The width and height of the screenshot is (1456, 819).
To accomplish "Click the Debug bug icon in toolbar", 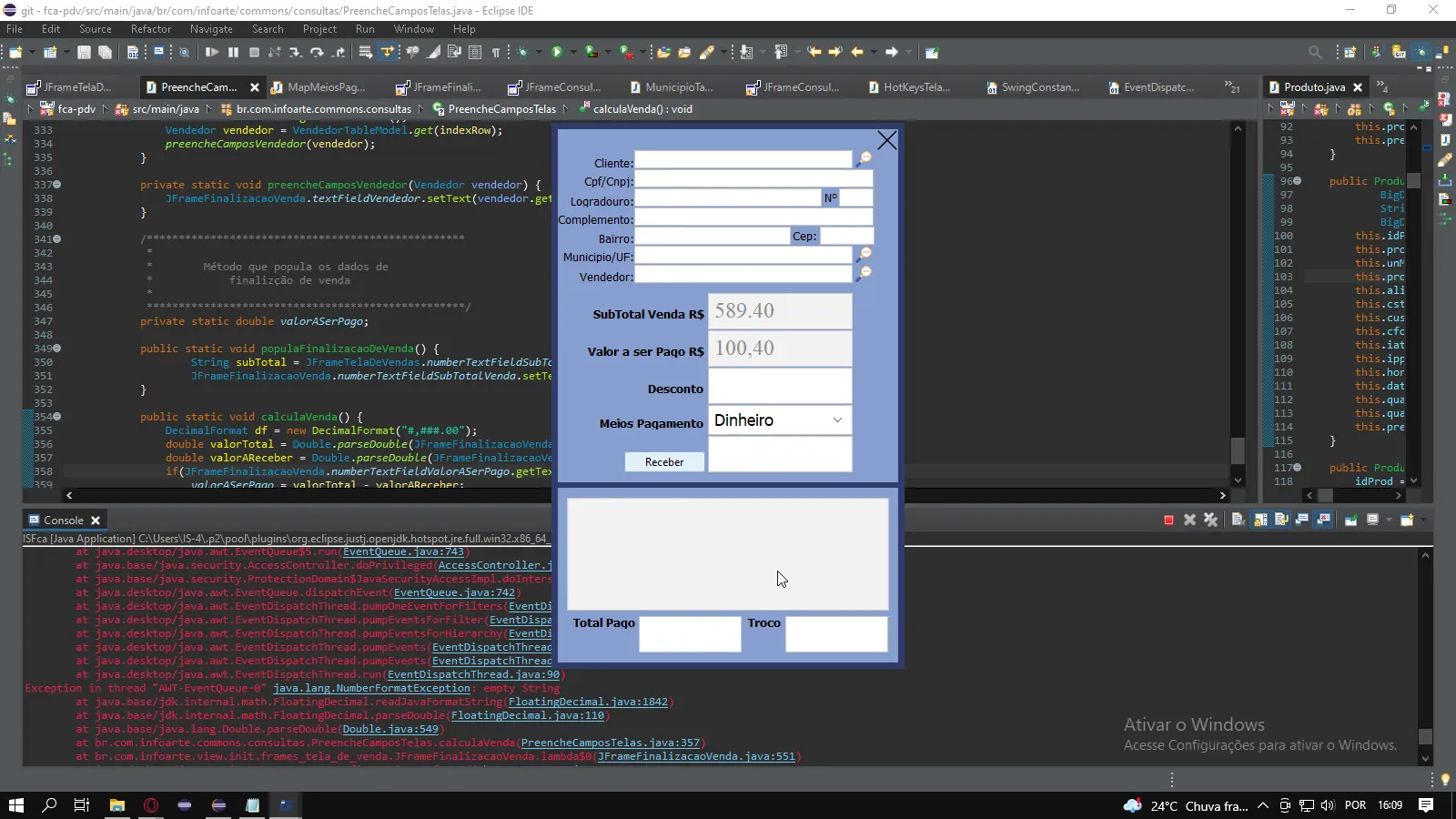I will (x=523, y=53).
